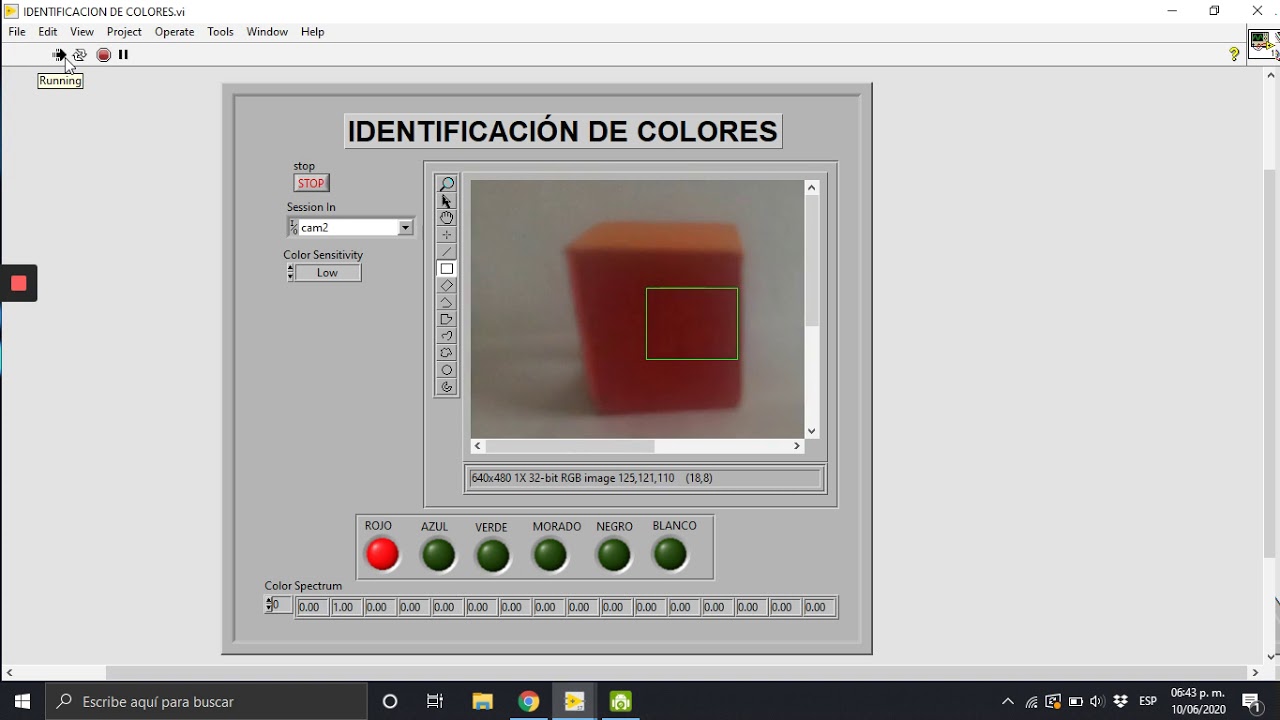Screen dimensions: 1280x720
Task: Click the ROJO LED indicator
Action: click(x=382, y=554)
